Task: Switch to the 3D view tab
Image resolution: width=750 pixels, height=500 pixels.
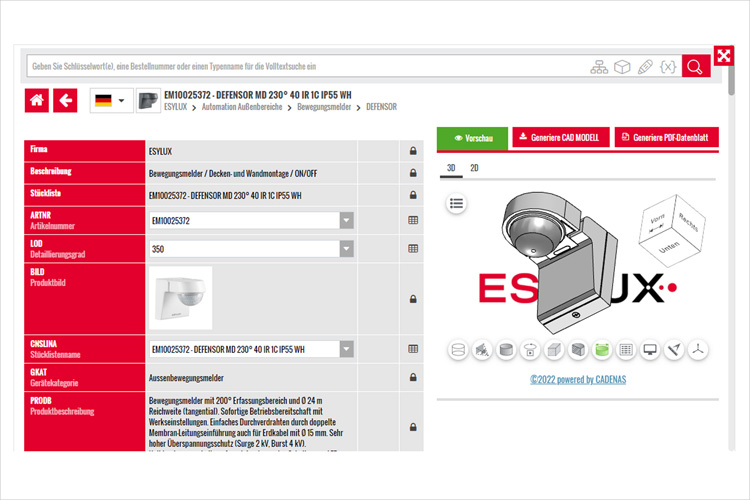Action: (x=451, y=168)
